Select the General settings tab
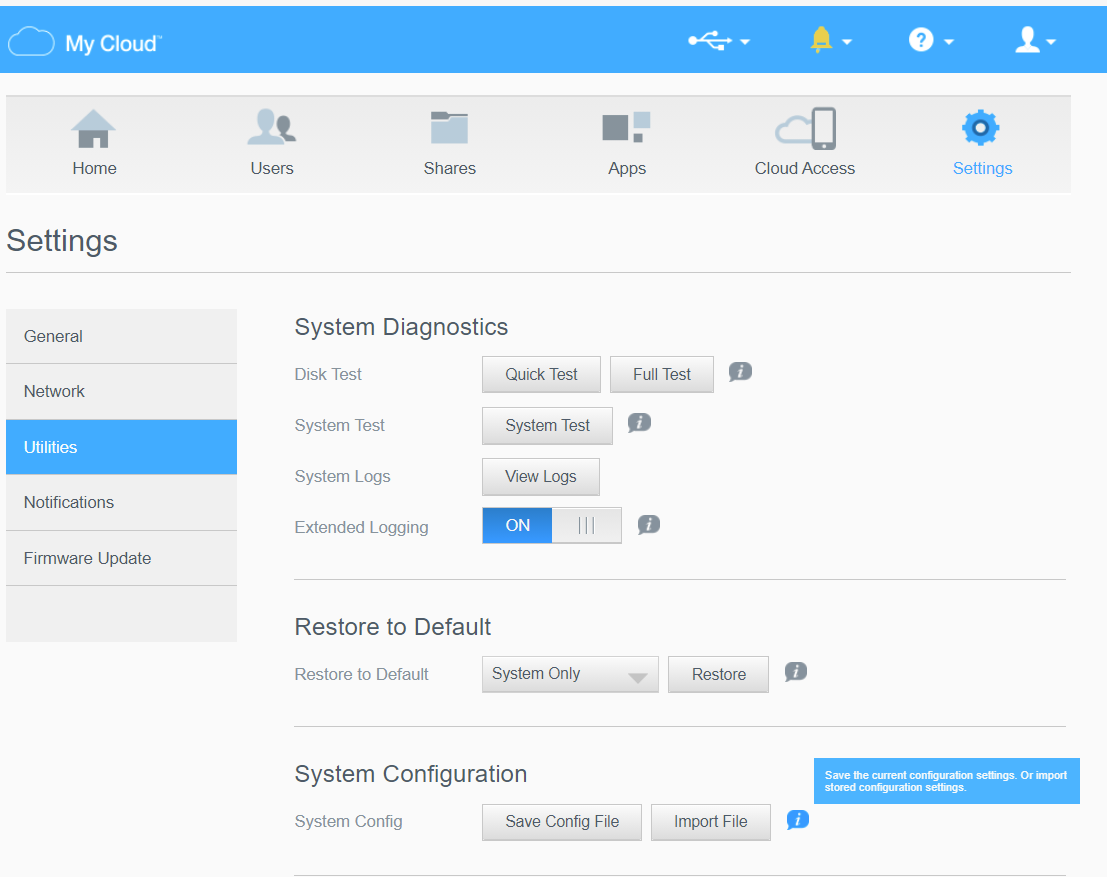The width and height of the screenshot is (1107, 877). [x=121, y=336]
